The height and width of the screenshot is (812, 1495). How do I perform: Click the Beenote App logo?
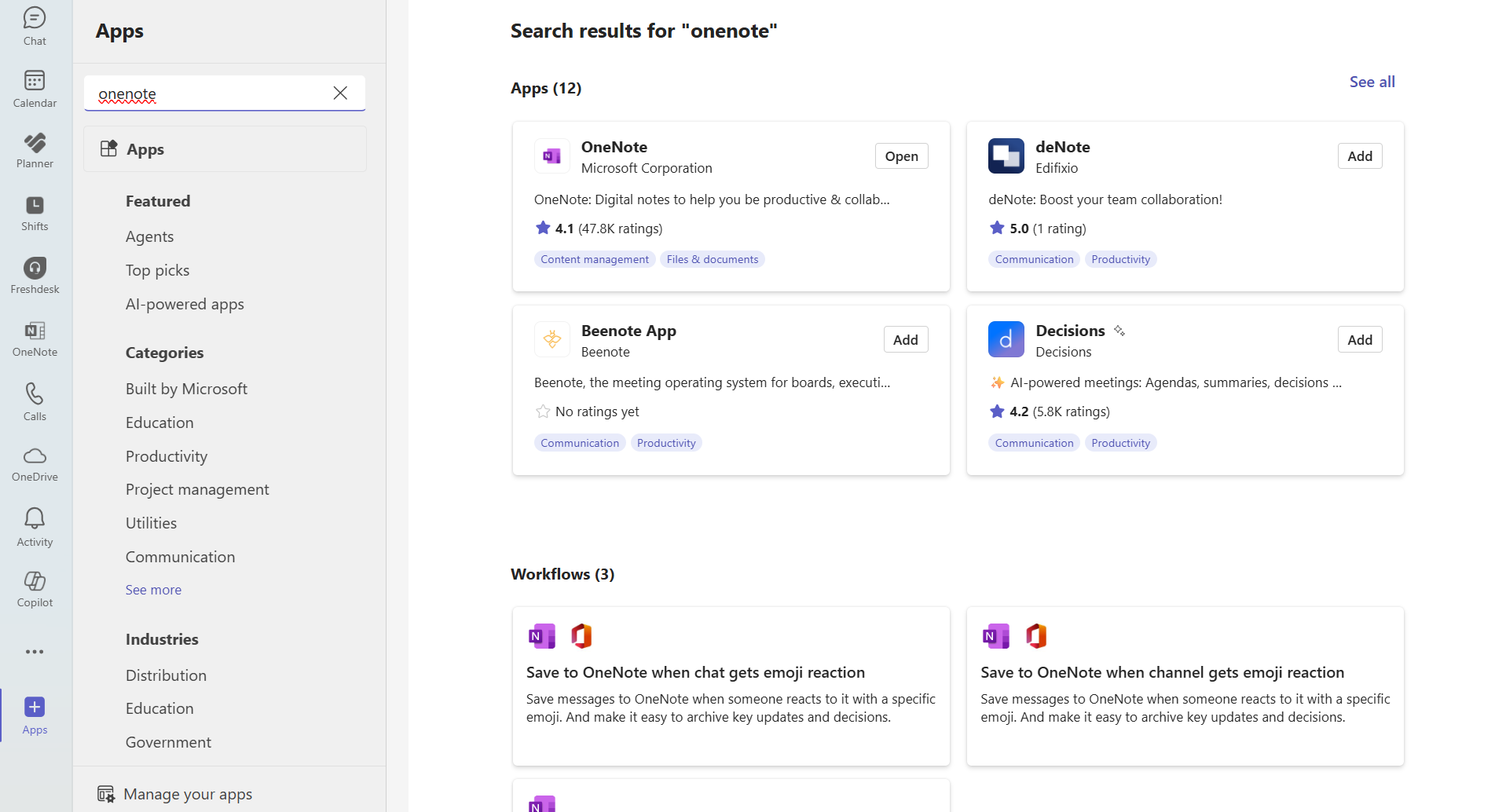(552, 339)
